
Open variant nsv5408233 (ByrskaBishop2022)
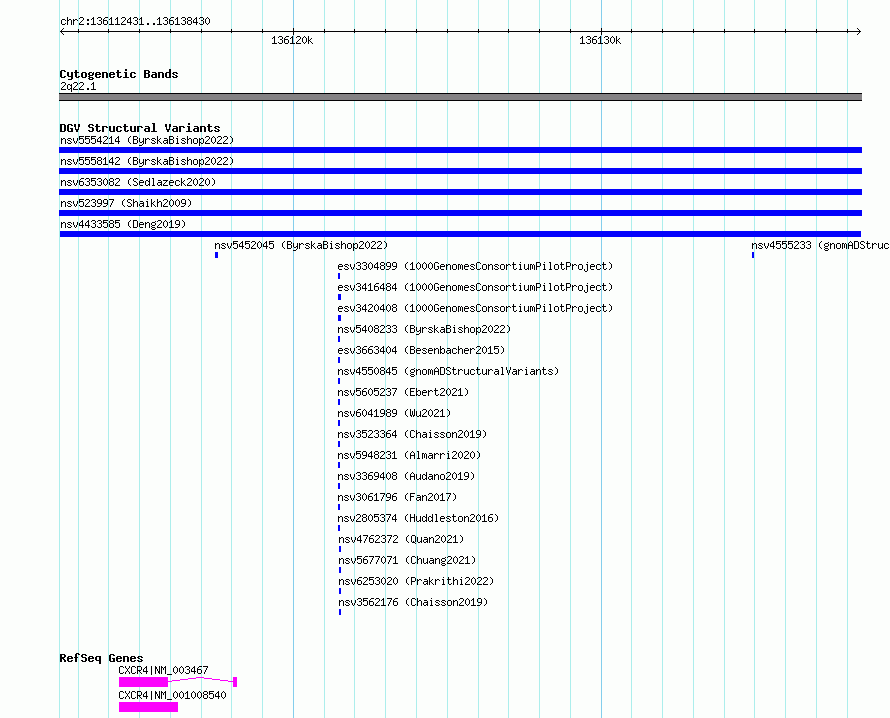(x=424, y=329)
